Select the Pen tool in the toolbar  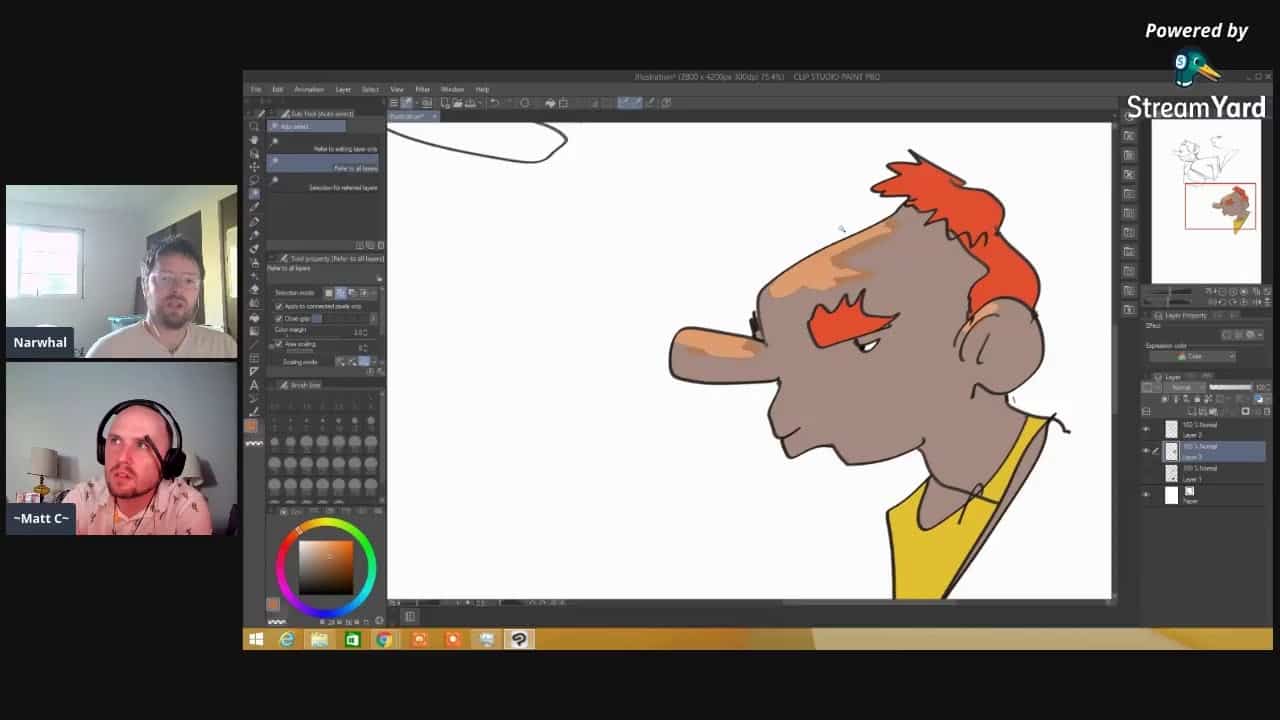click(254, 221)
